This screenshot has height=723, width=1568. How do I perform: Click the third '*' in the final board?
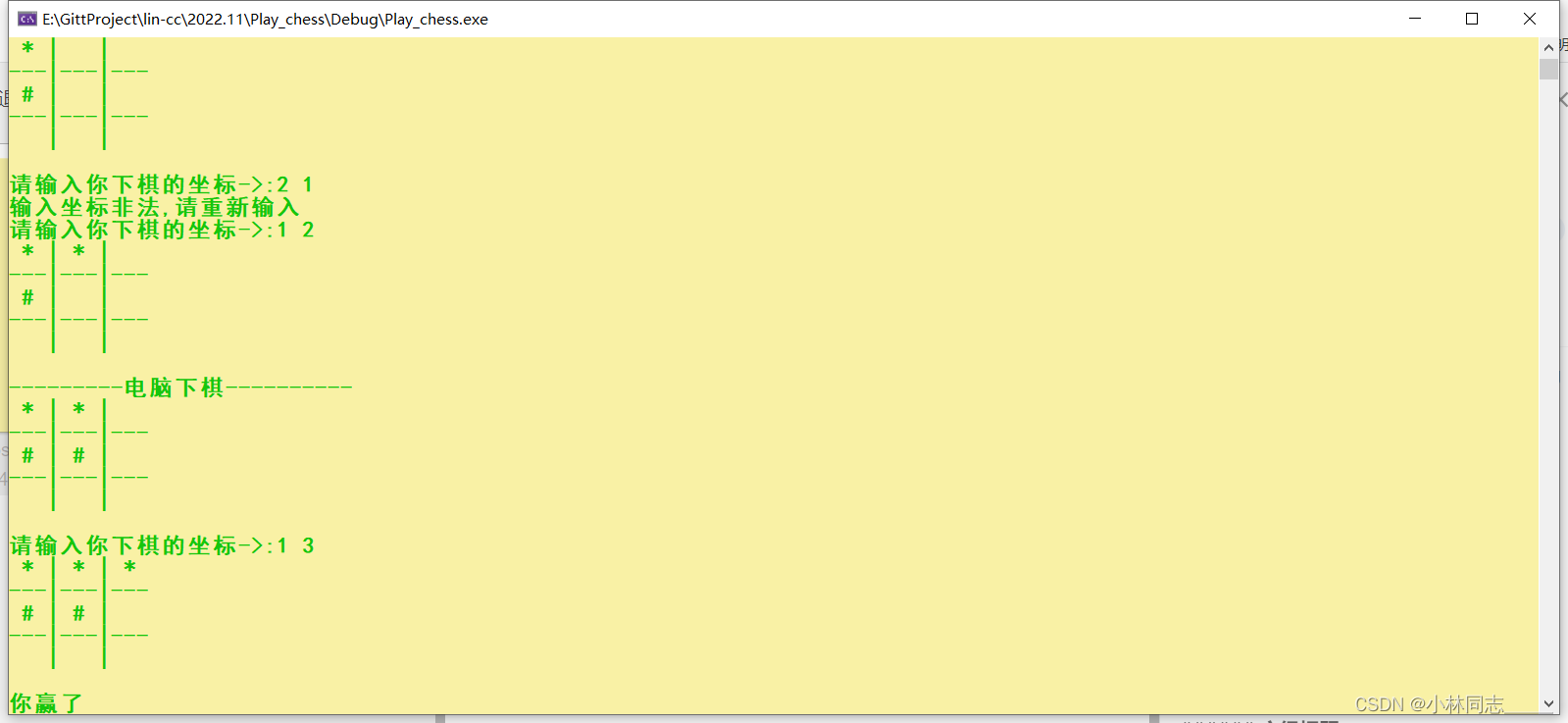point(129,567)
